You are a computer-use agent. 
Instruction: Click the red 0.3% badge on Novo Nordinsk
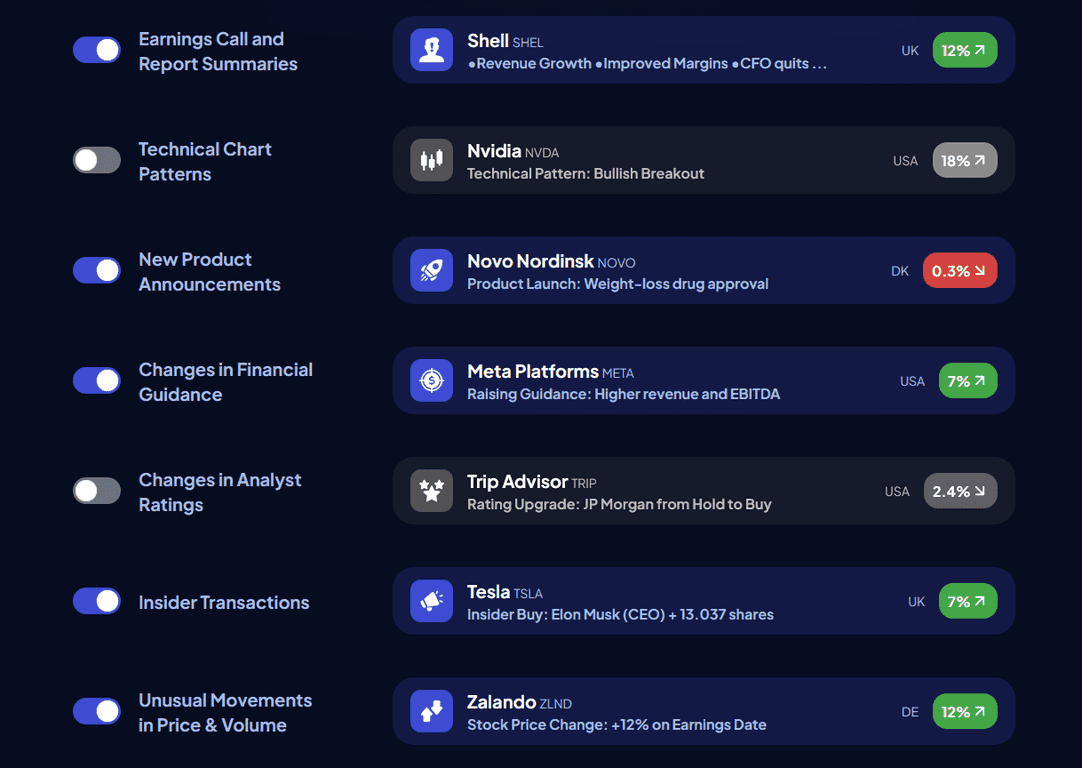tap(960, 270)
